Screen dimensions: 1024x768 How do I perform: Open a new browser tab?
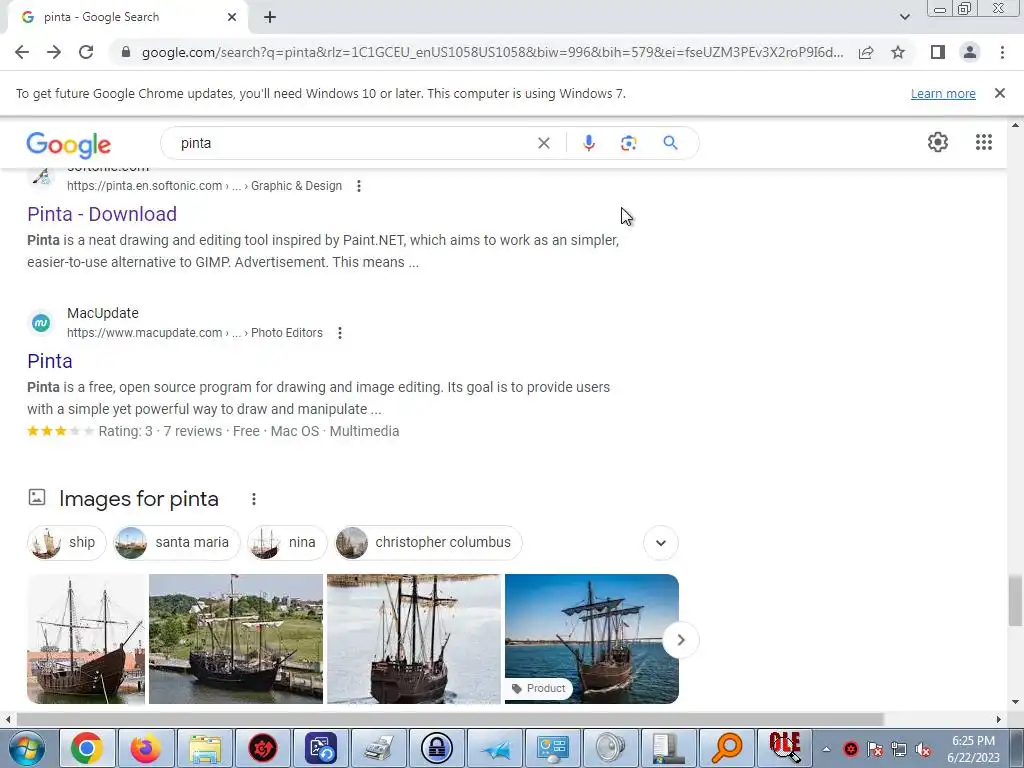[x=270, y=17]
